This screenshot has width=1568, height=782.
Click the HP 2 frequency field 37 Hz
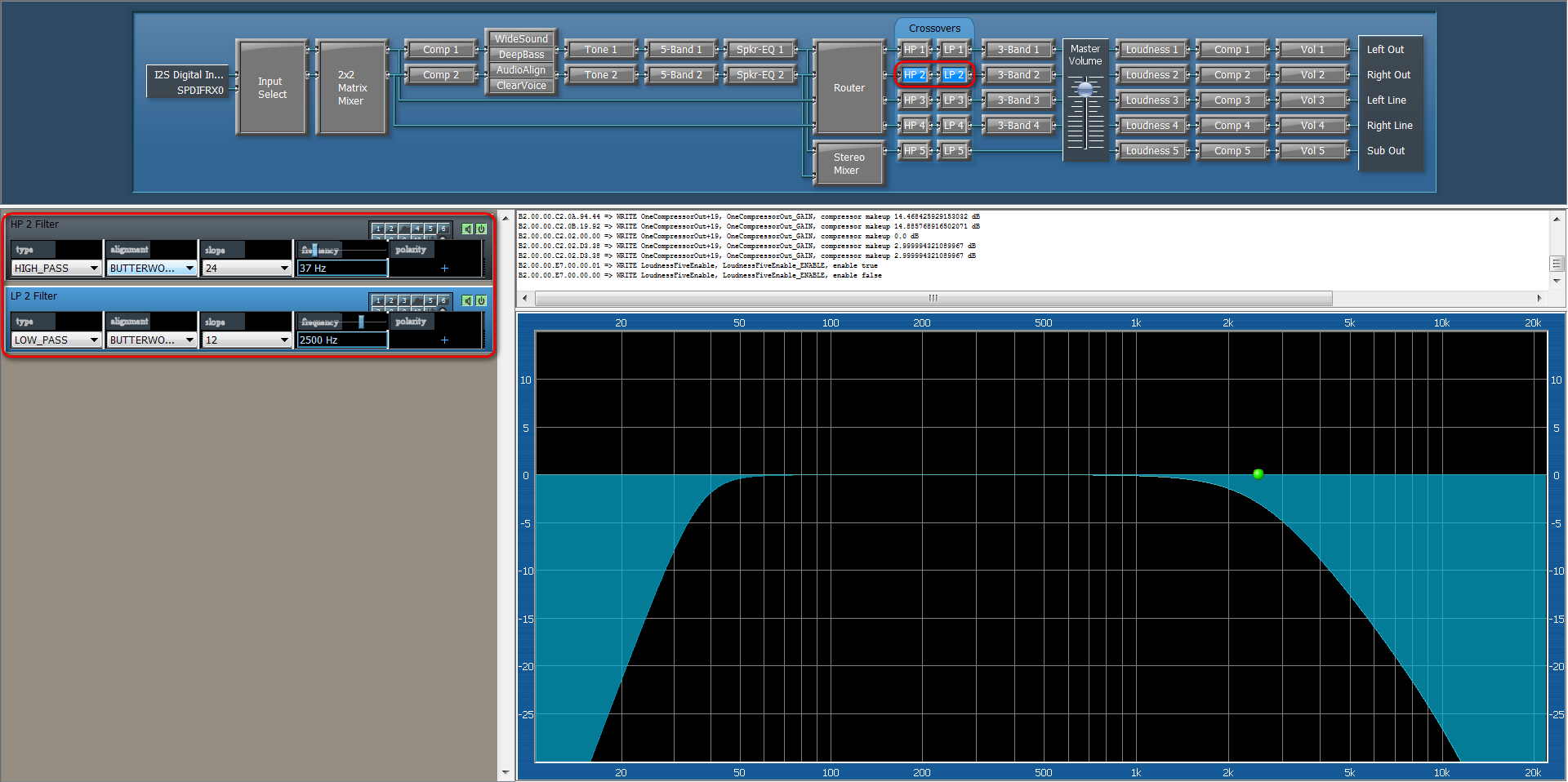point(342,268)
